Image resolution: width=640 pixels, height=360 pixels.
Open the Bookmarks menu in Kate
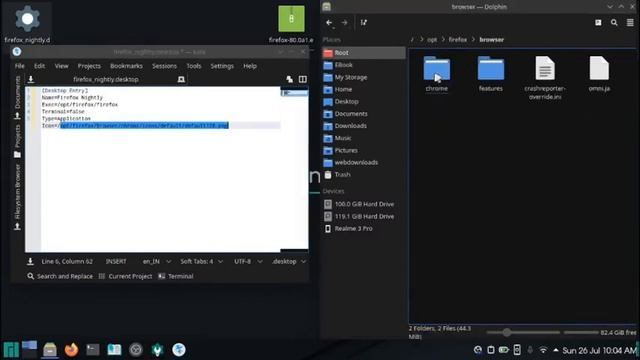(x=126, y=66)
